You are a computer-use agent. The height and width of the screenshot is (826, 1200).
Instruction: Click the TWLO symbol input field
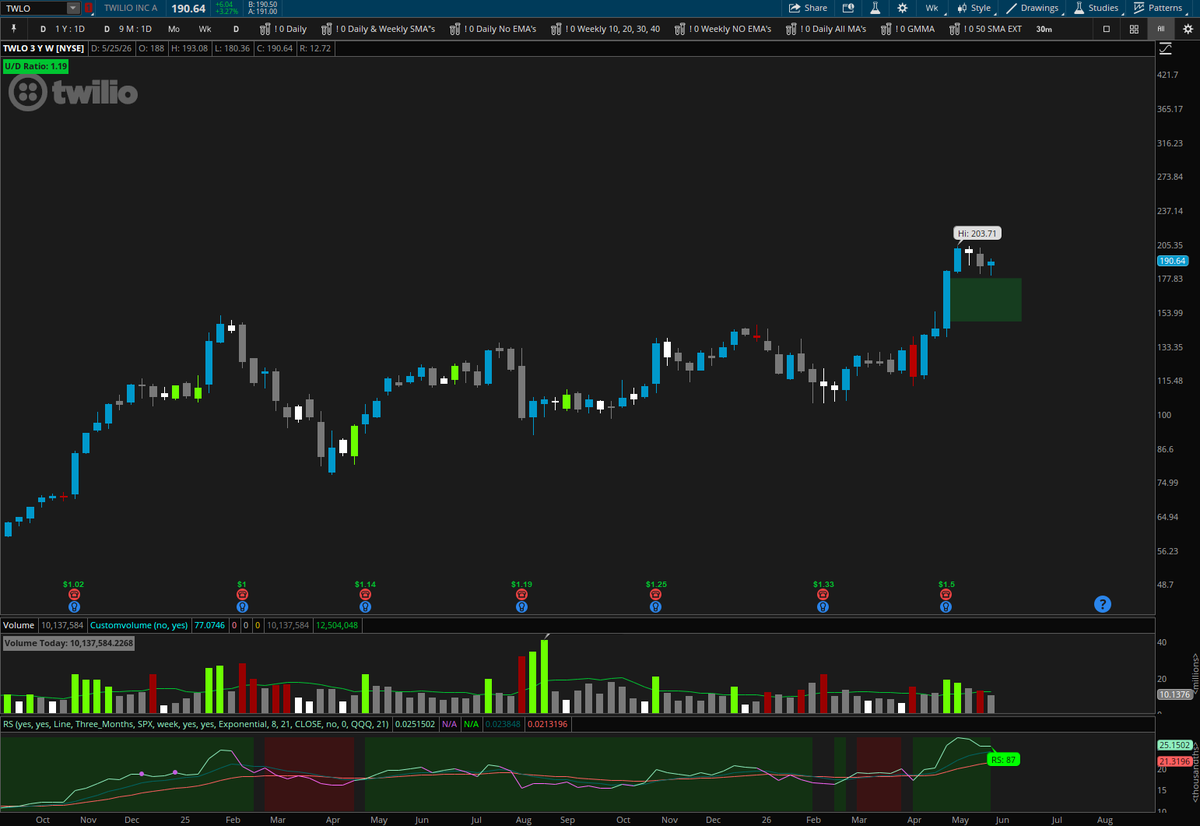35,8
